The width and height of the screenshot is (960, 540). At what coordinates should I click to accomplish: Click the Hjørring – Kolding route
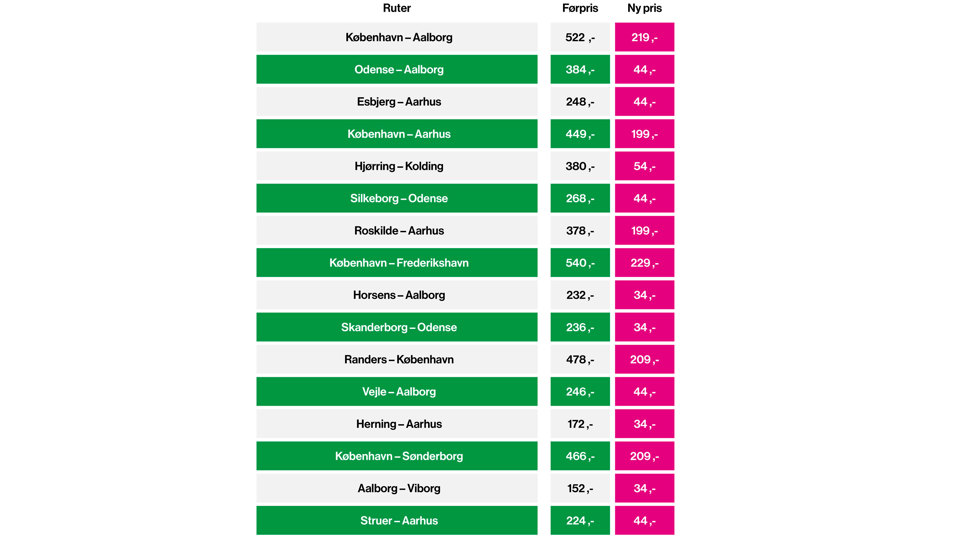click(397, 166)
